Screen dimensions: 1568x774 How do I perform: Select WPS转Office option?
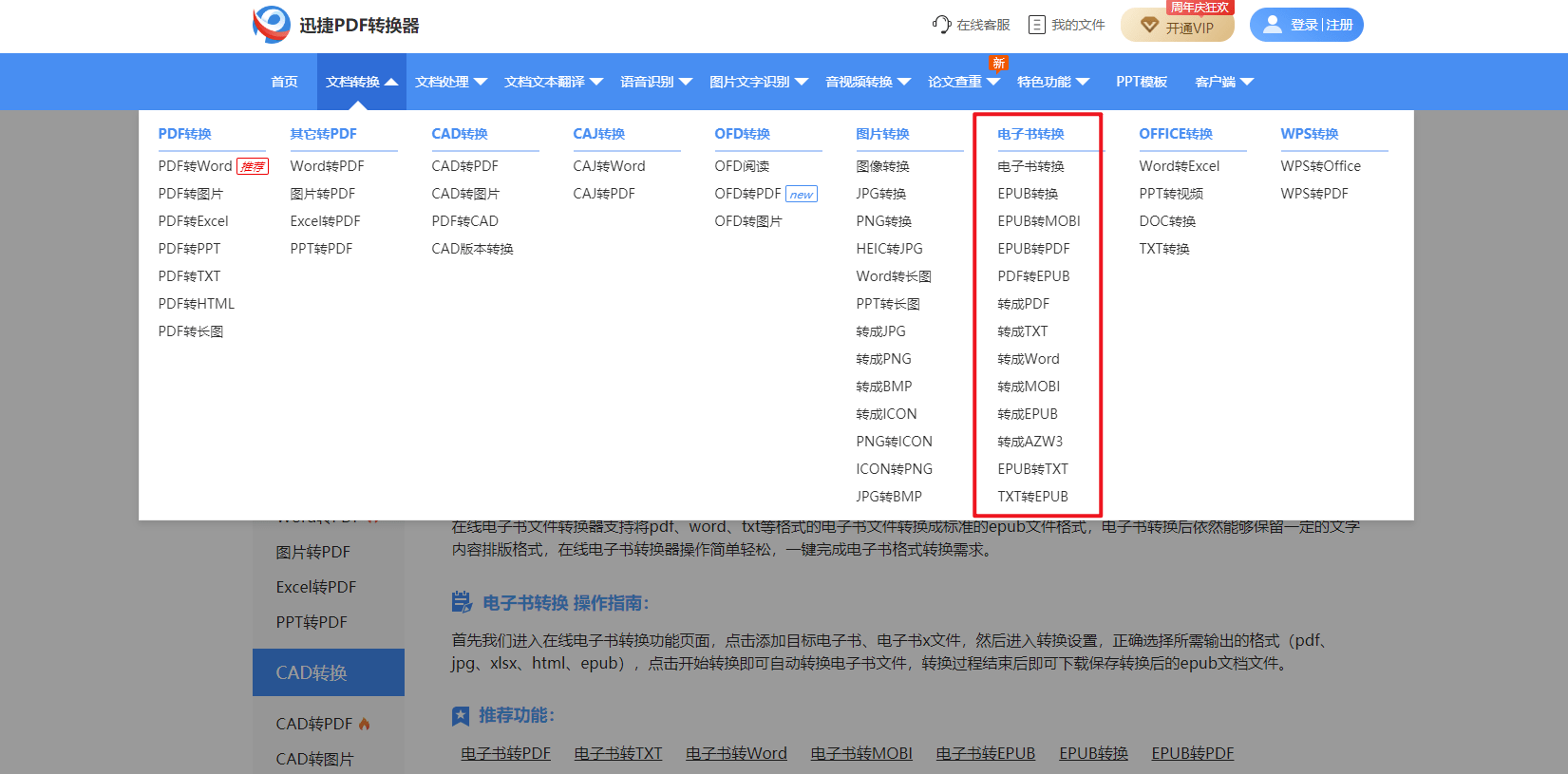tap(1321, 166)
